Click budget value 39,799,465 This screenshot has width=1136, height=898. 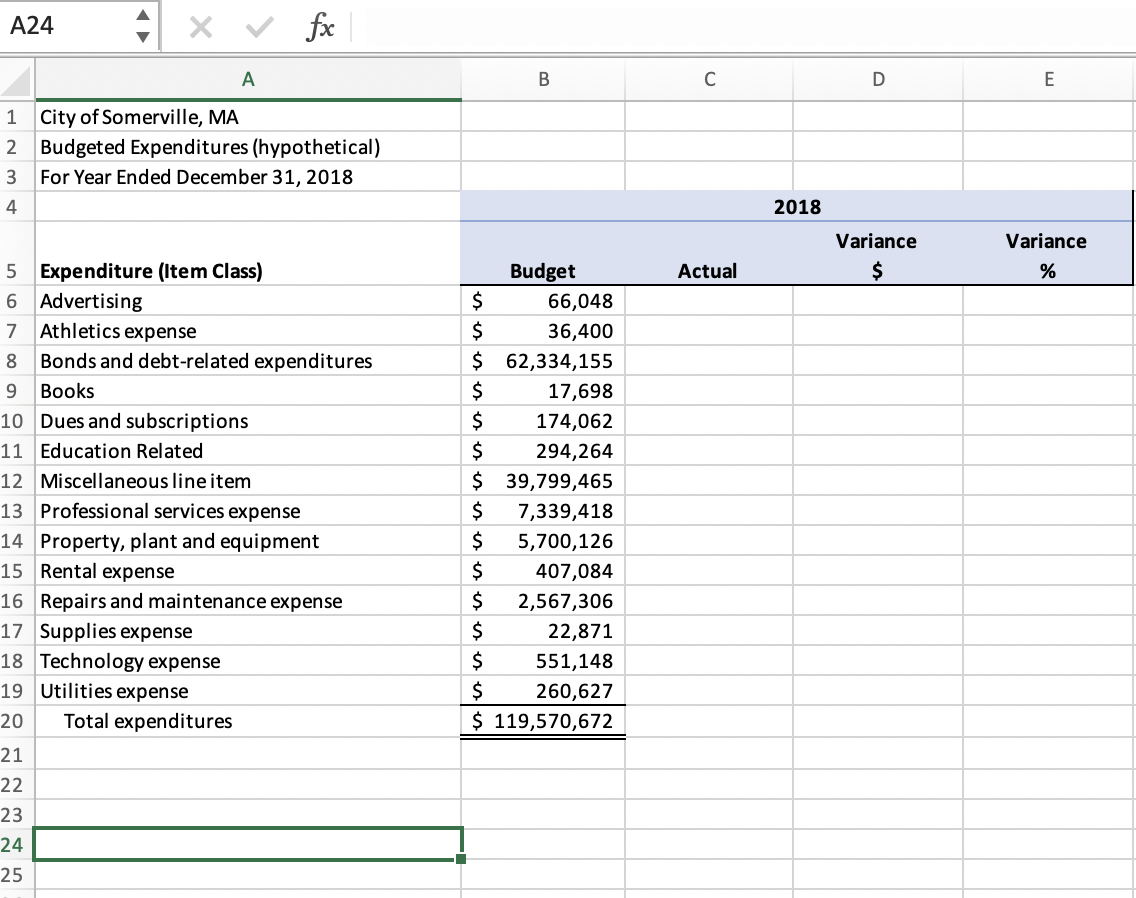(543, 481)
